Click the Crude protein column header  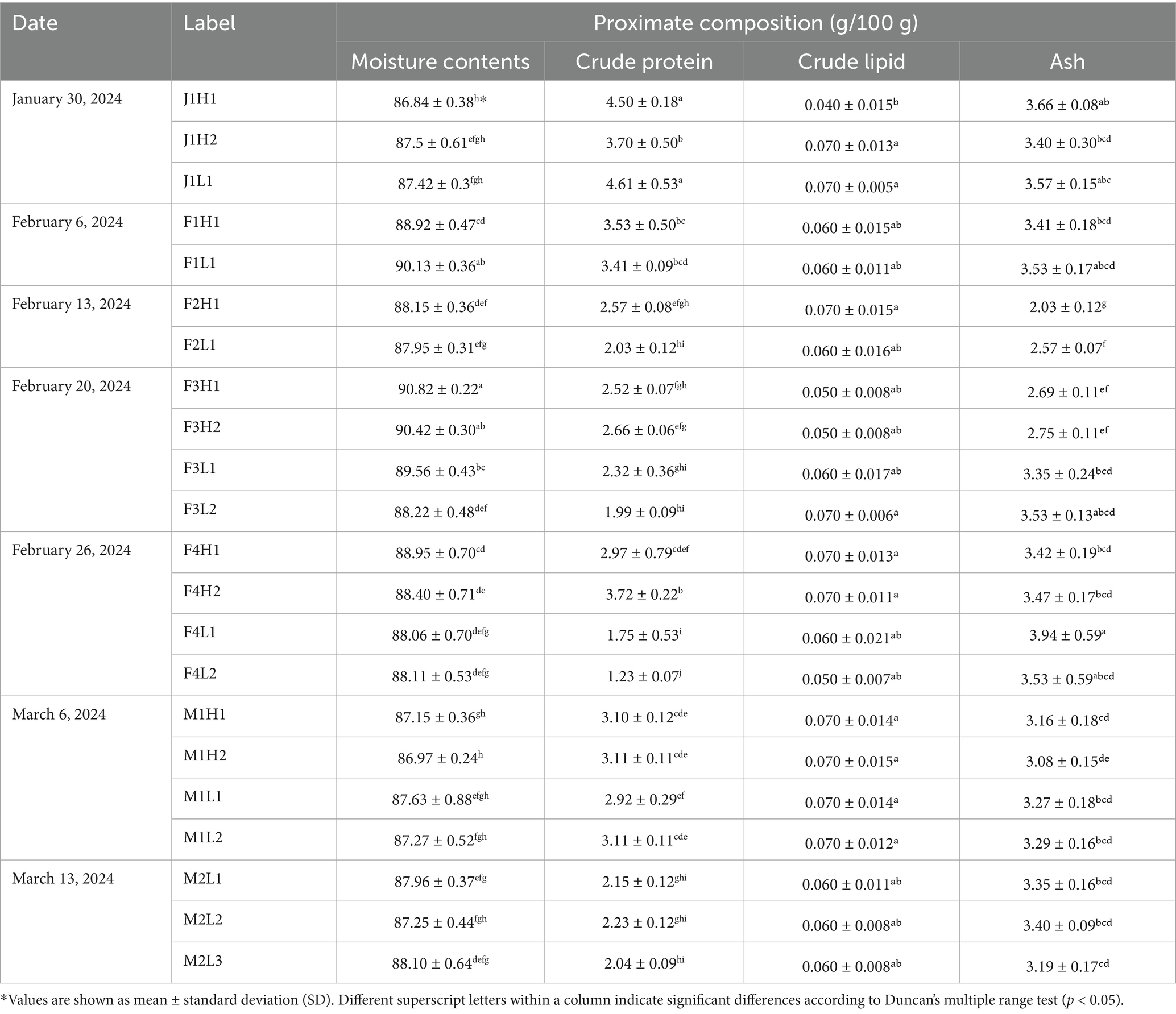click(x=644, y=61)
